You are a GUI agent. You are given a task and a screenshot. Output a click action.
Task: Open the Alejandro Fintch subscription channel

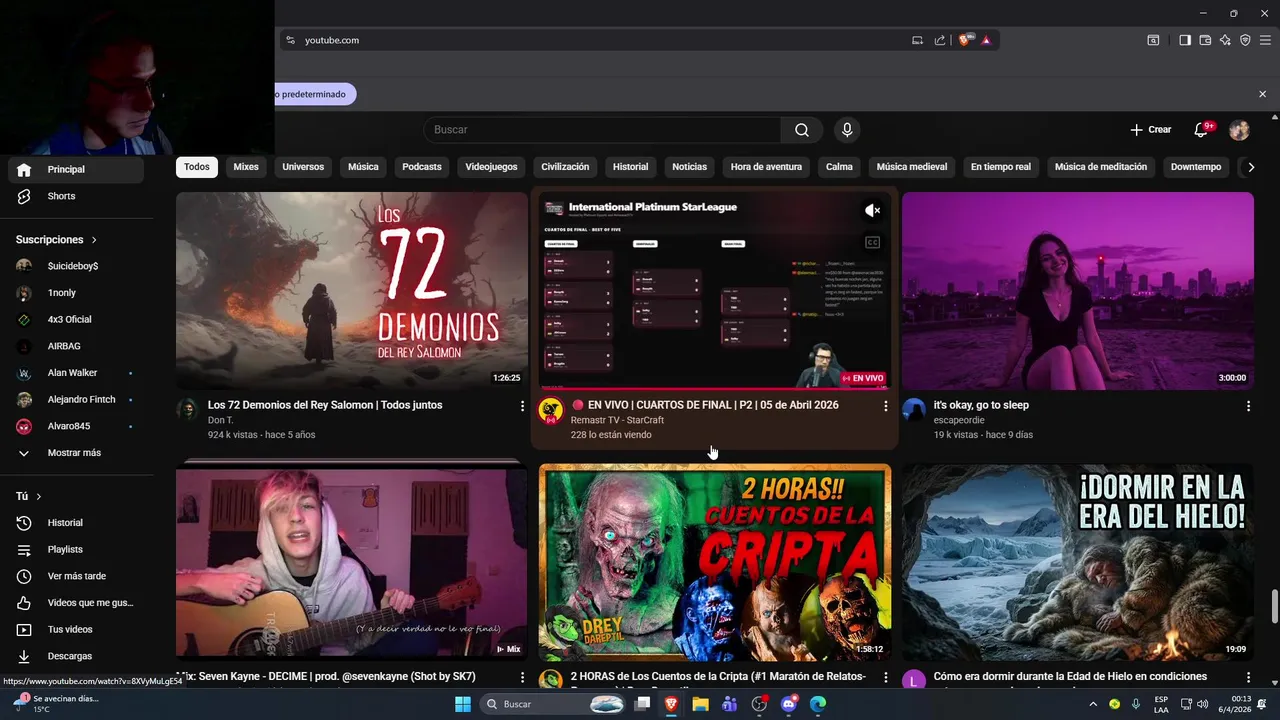point(76,399)
